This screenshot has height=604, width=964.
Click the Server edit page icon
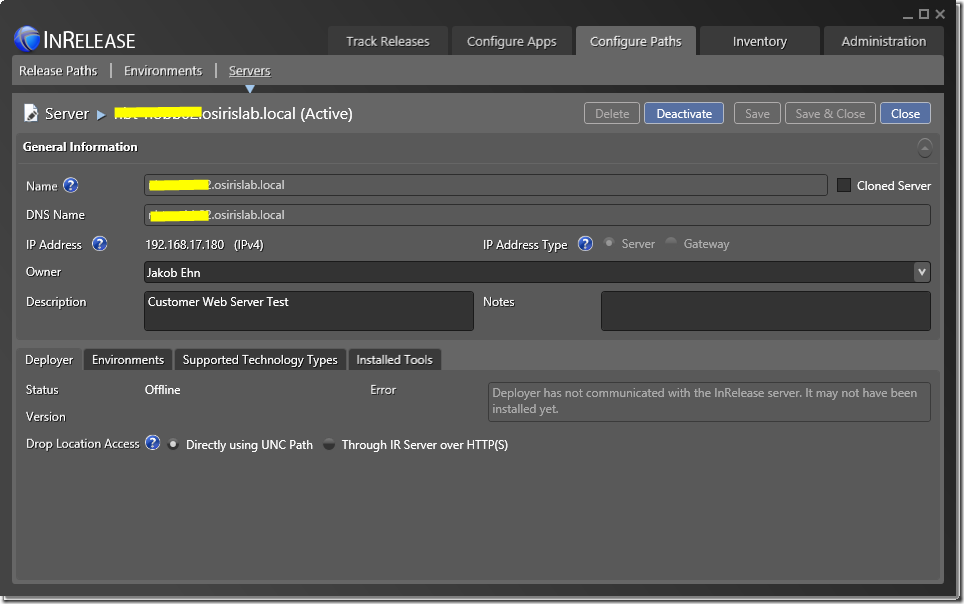[31, 113]
